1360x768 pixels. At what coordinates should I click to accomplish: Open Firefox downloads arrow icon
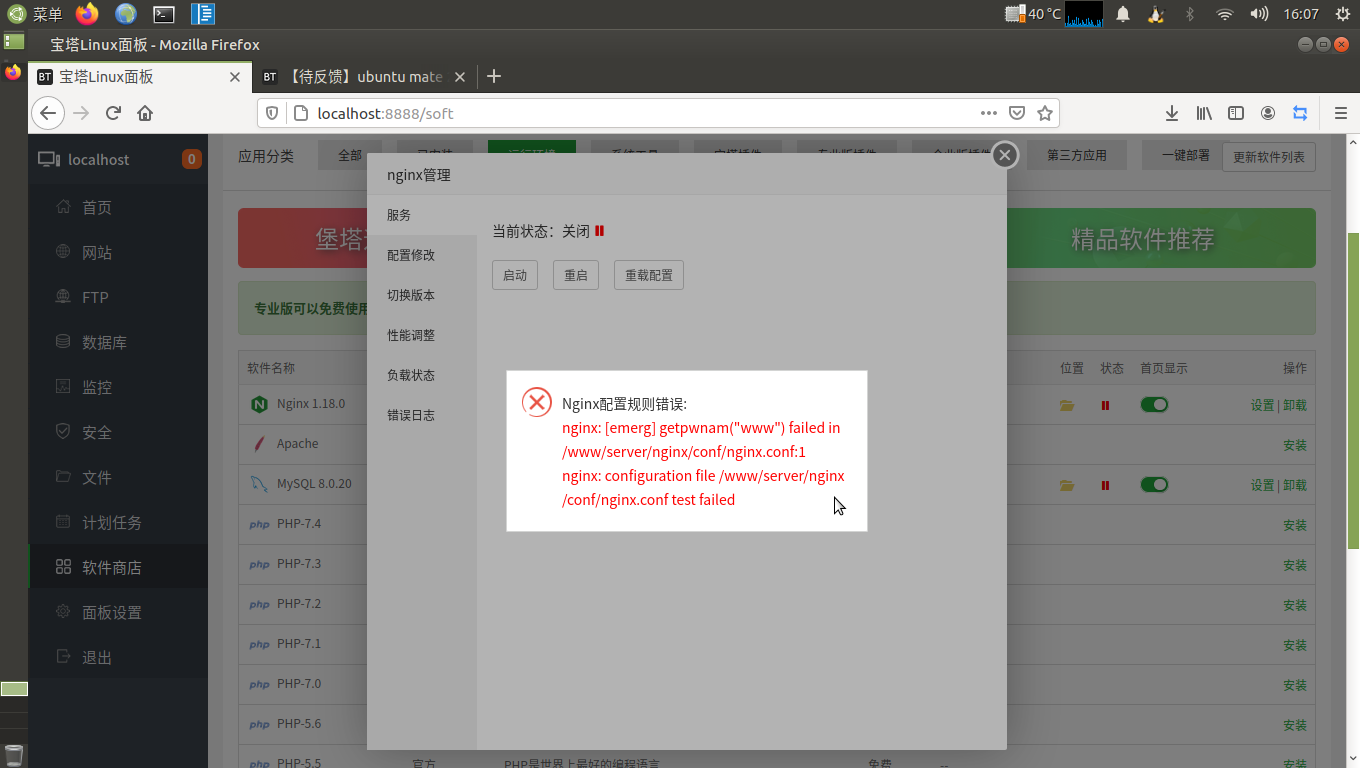point(1172,113)
